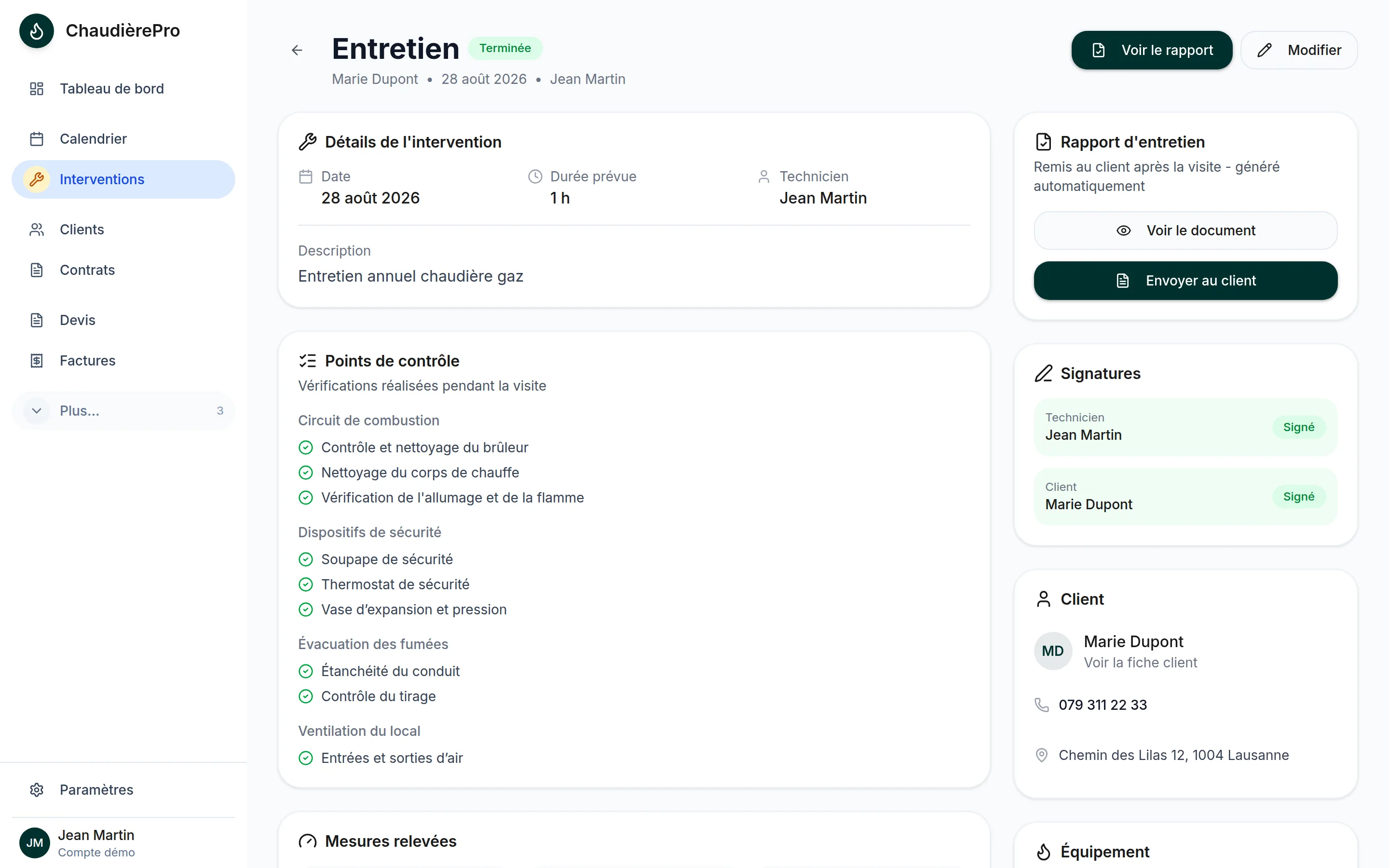Click the Devis document icon
The height and width of the screenshot is (868, 1389).
37,320
